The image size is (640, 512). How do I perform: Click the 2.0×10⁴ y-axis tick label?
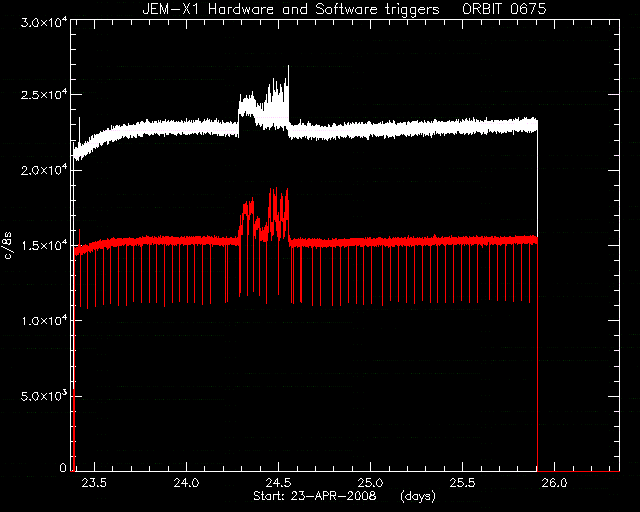(44, 170)
